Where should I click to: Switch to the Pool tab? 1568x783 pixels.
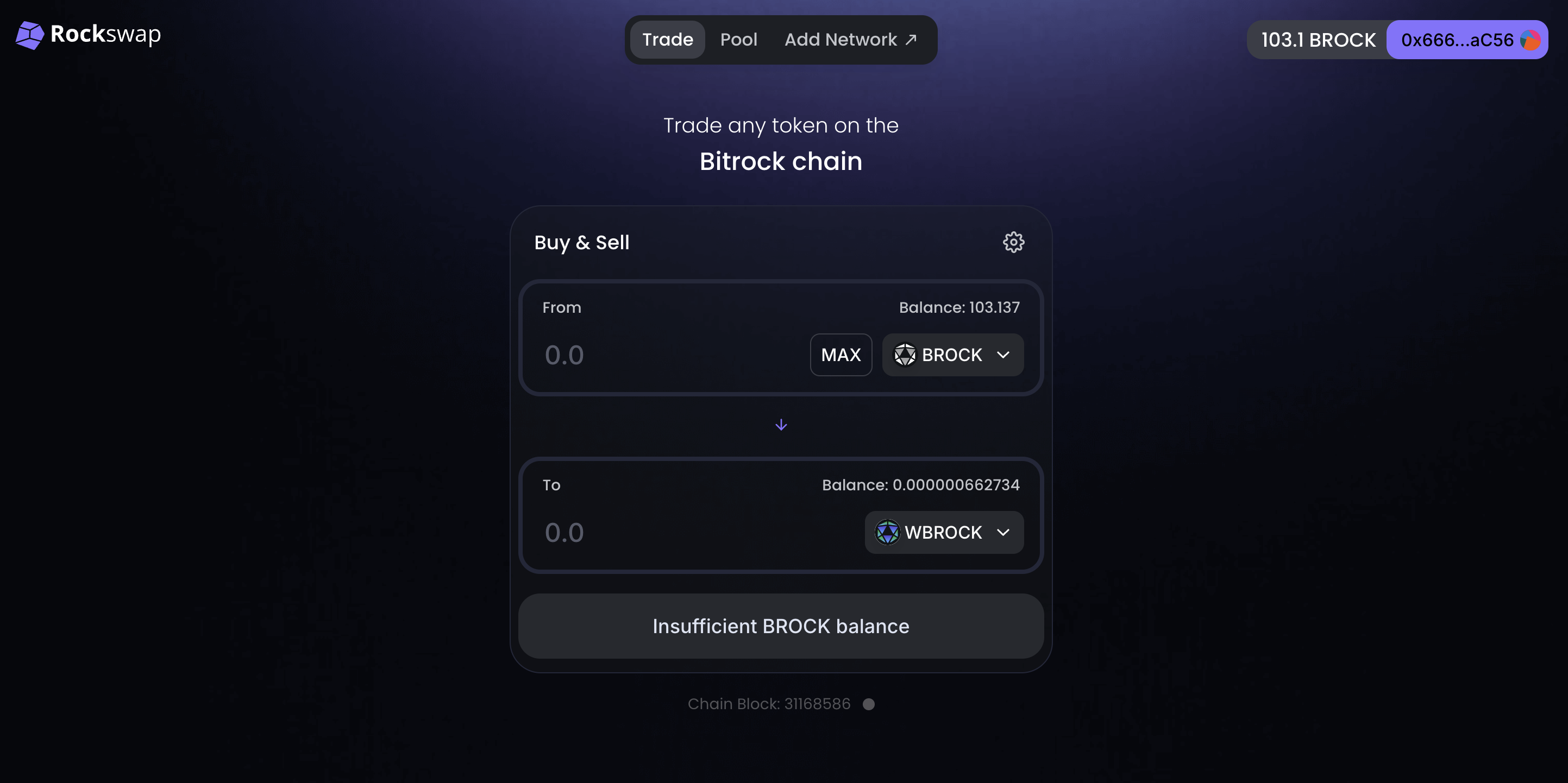pos(738,40)
